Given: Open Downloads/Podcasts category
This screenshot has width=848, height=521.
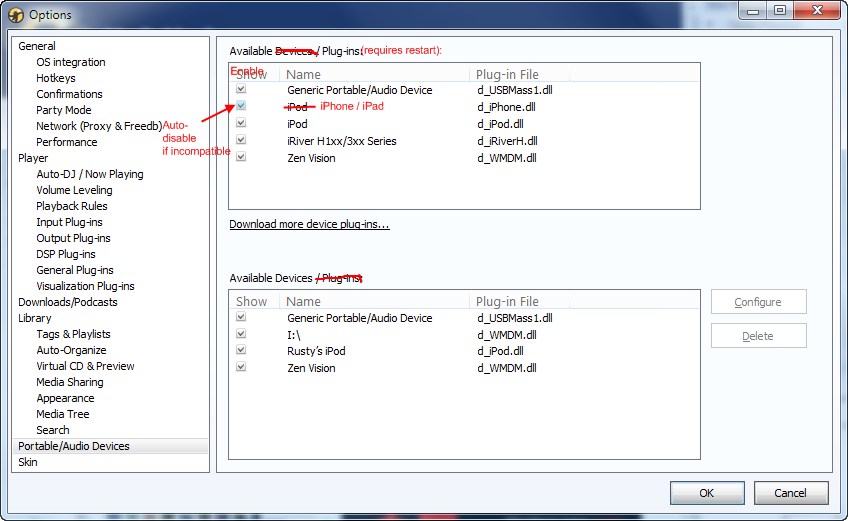Looking at the screenshot, I should [67, 302].
